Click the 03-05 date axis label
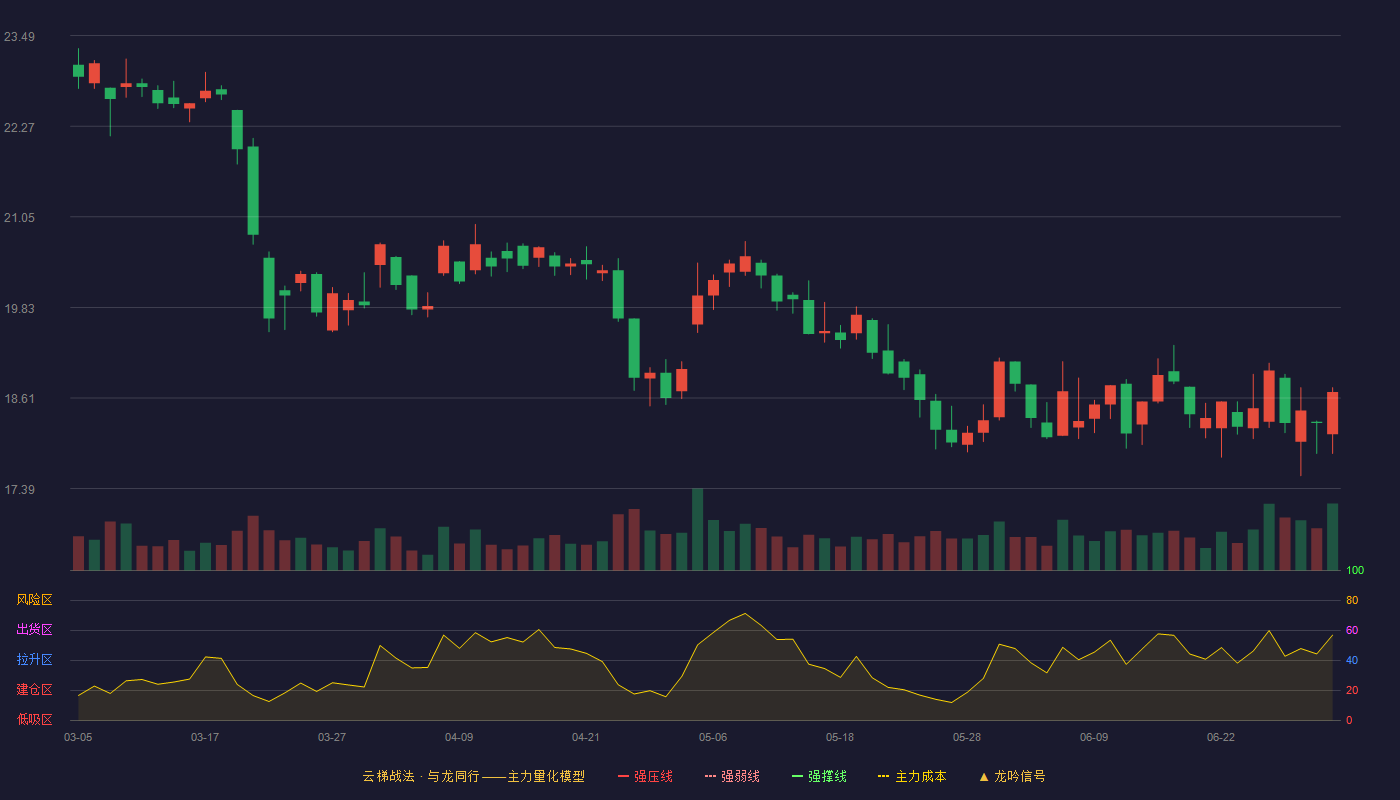Viewport: 1400px width, 800px height. point(78,737)
